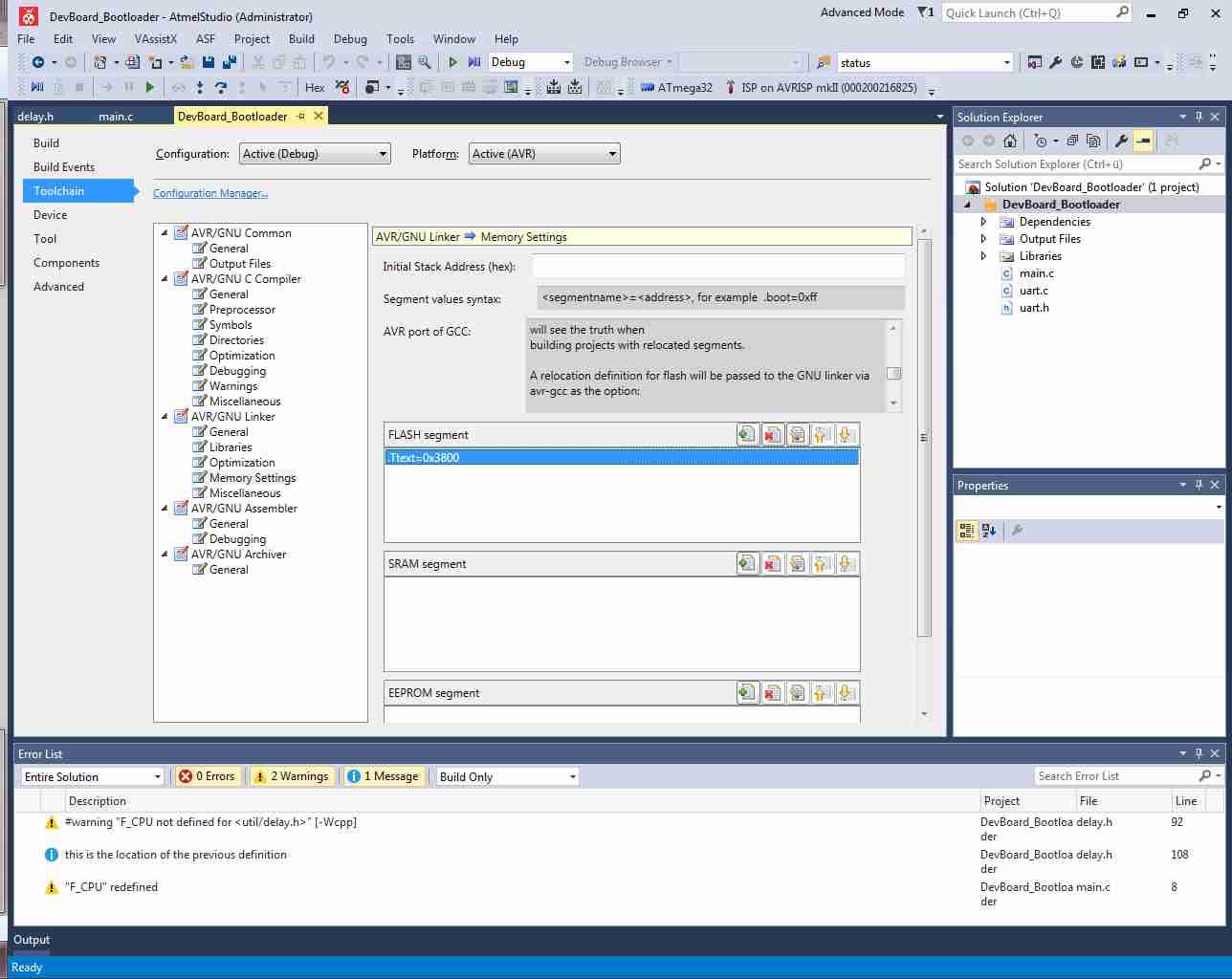Viewport: 1232px width, 979px height.
Task: Open the Platform Active (AVR) dropdown
Action: [x=544, y=154]
